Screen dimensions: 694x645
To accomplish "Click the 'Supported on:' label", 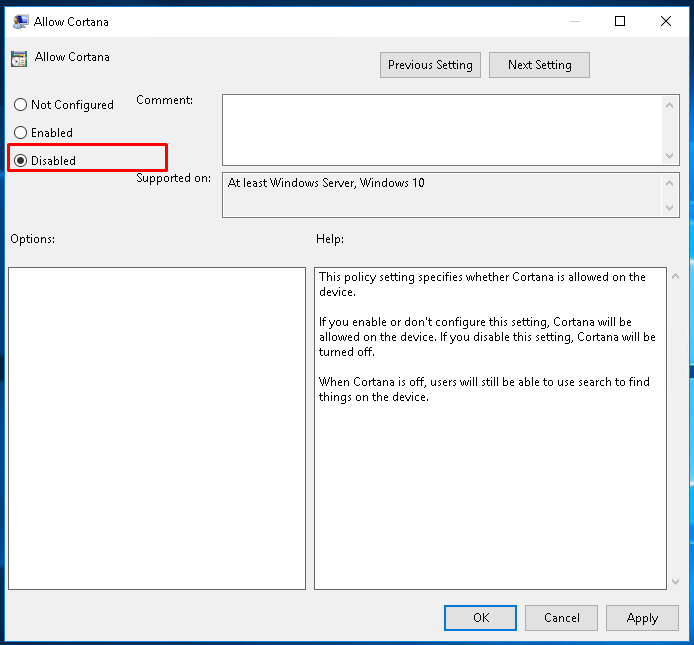I will 174,178.
